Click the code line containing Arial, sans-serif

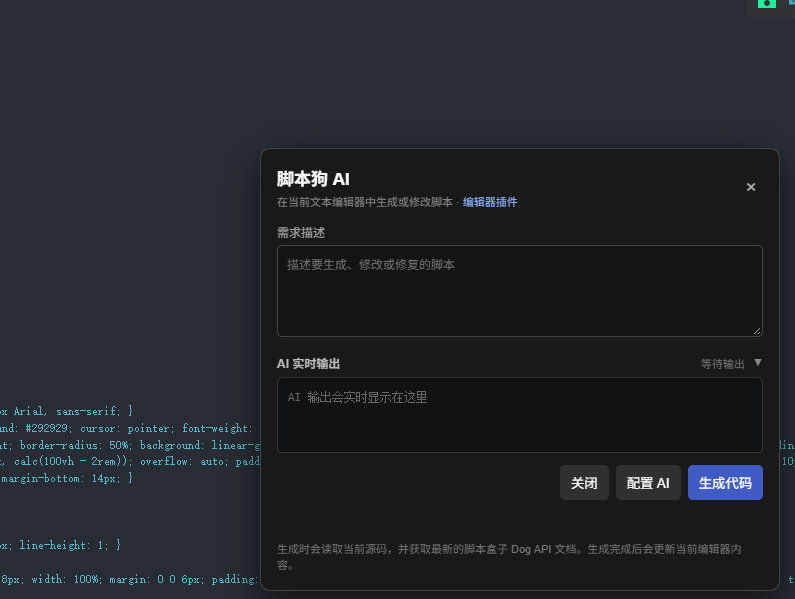click(66, 411)
